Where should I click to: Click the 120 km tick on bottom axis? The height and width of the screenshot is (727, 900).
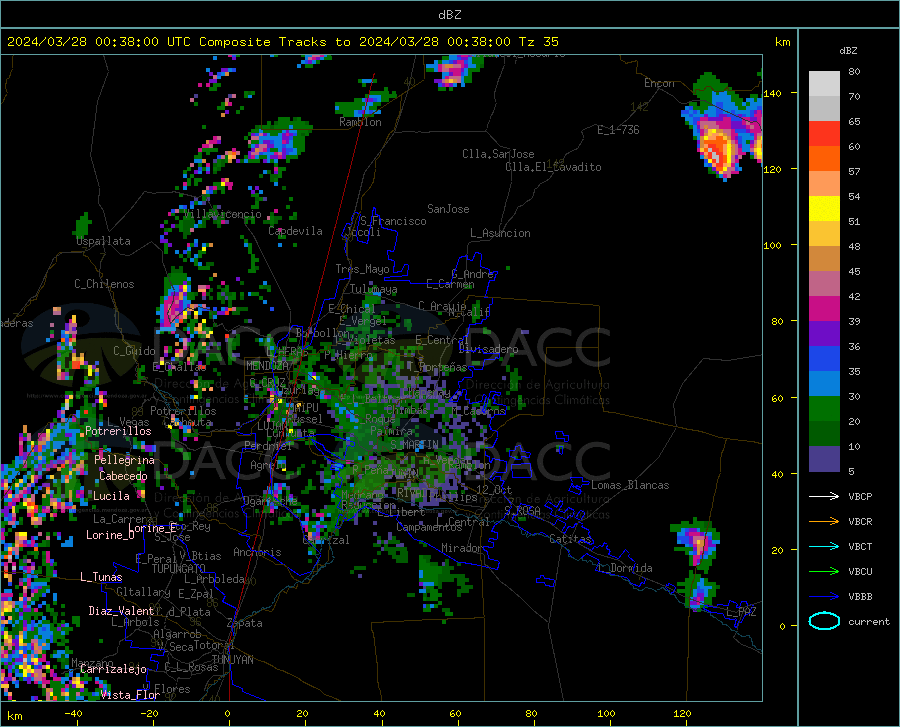pyautogui.click(x=682, y=713)
